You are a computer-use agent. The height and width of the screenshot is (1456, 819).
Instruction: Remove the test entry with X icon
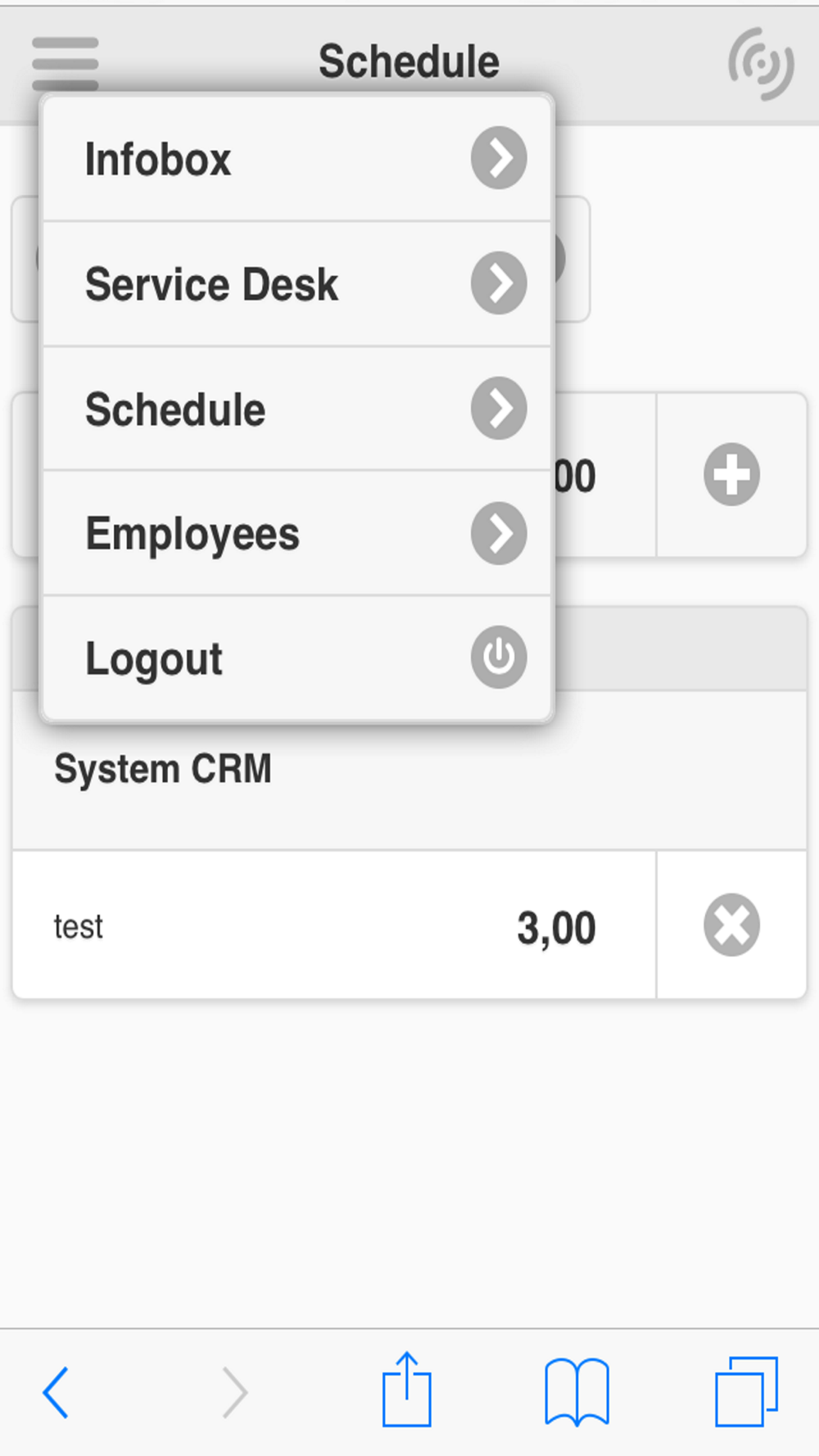click(x=731, y=925)
